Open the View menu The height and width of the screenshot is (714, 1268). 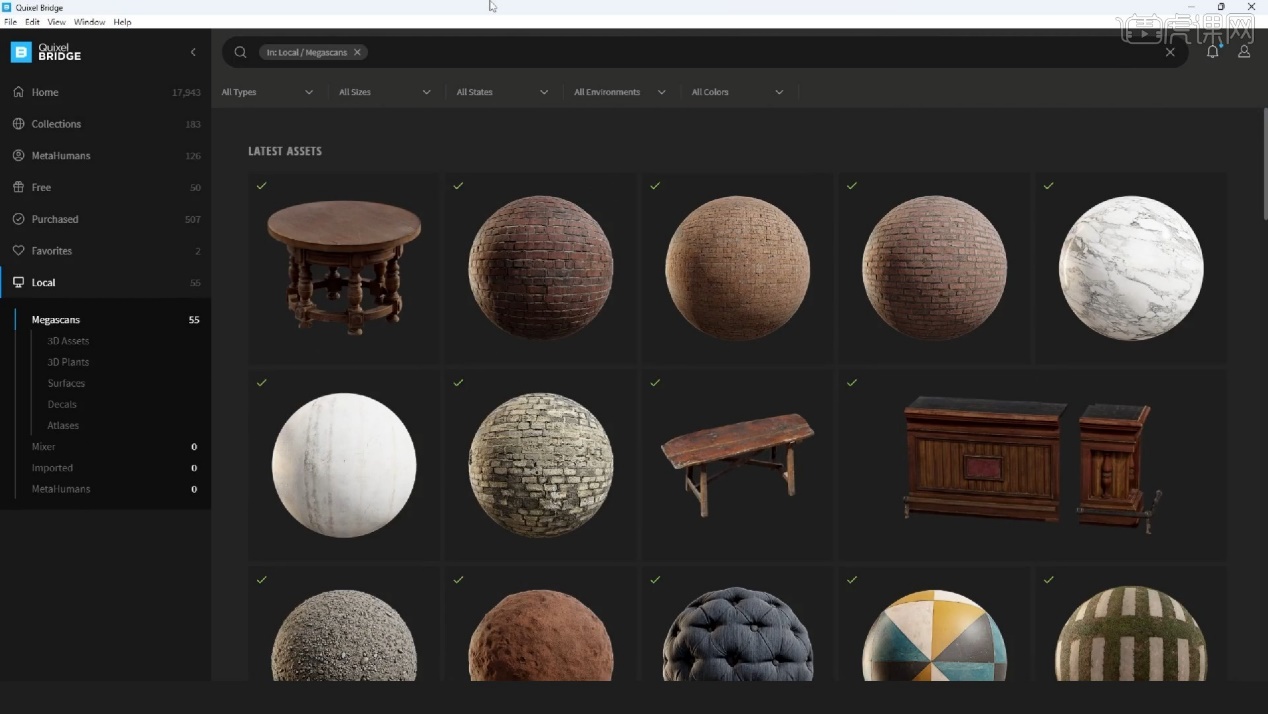(x=57, y=21)
